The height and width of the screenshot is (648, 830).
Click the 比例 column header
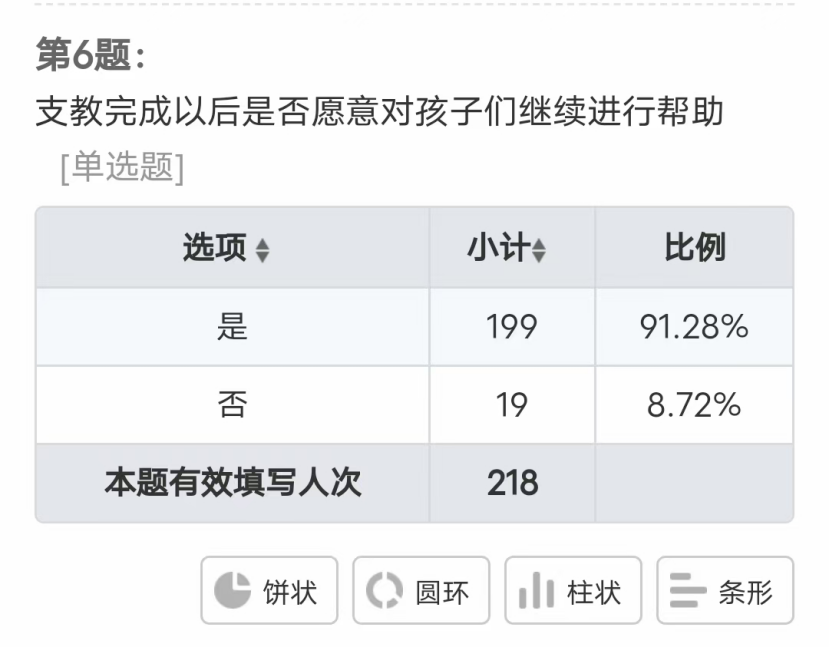tap(694, 248)
